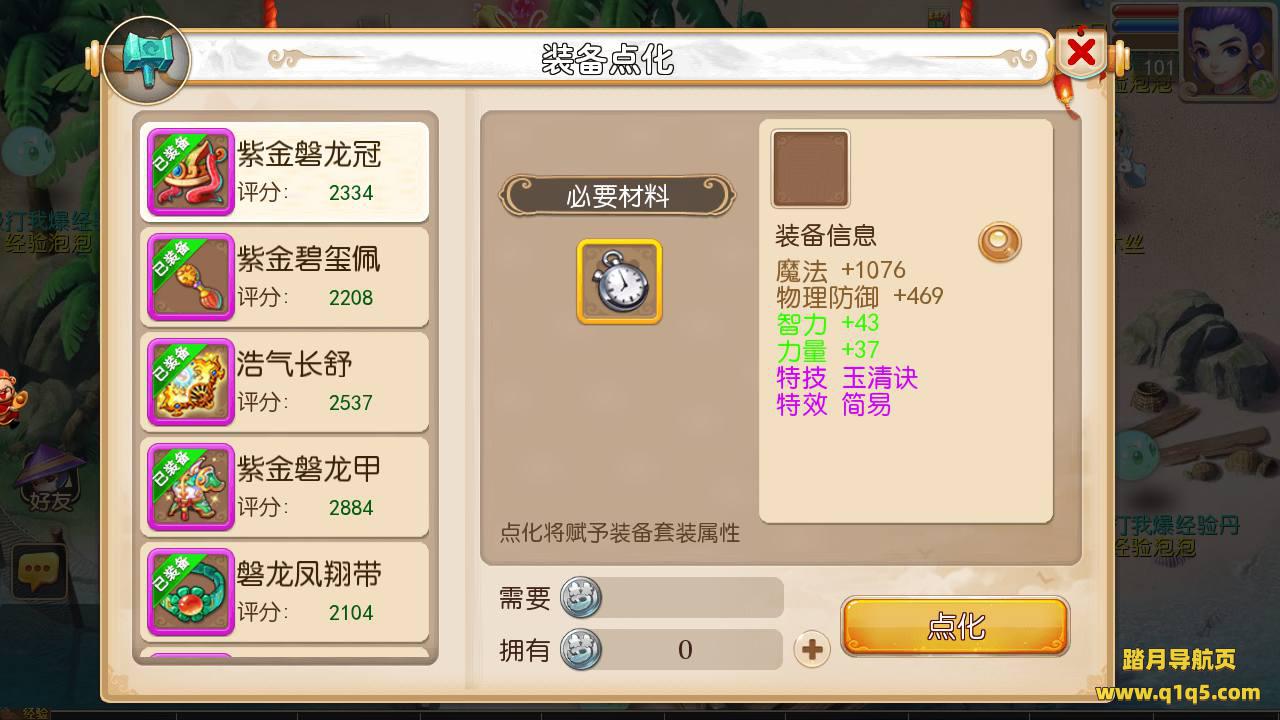Select the 紫金磐龙甲 armor icon
The width and height of the screenshot is (1280, 720).
[x=191, y=487]
